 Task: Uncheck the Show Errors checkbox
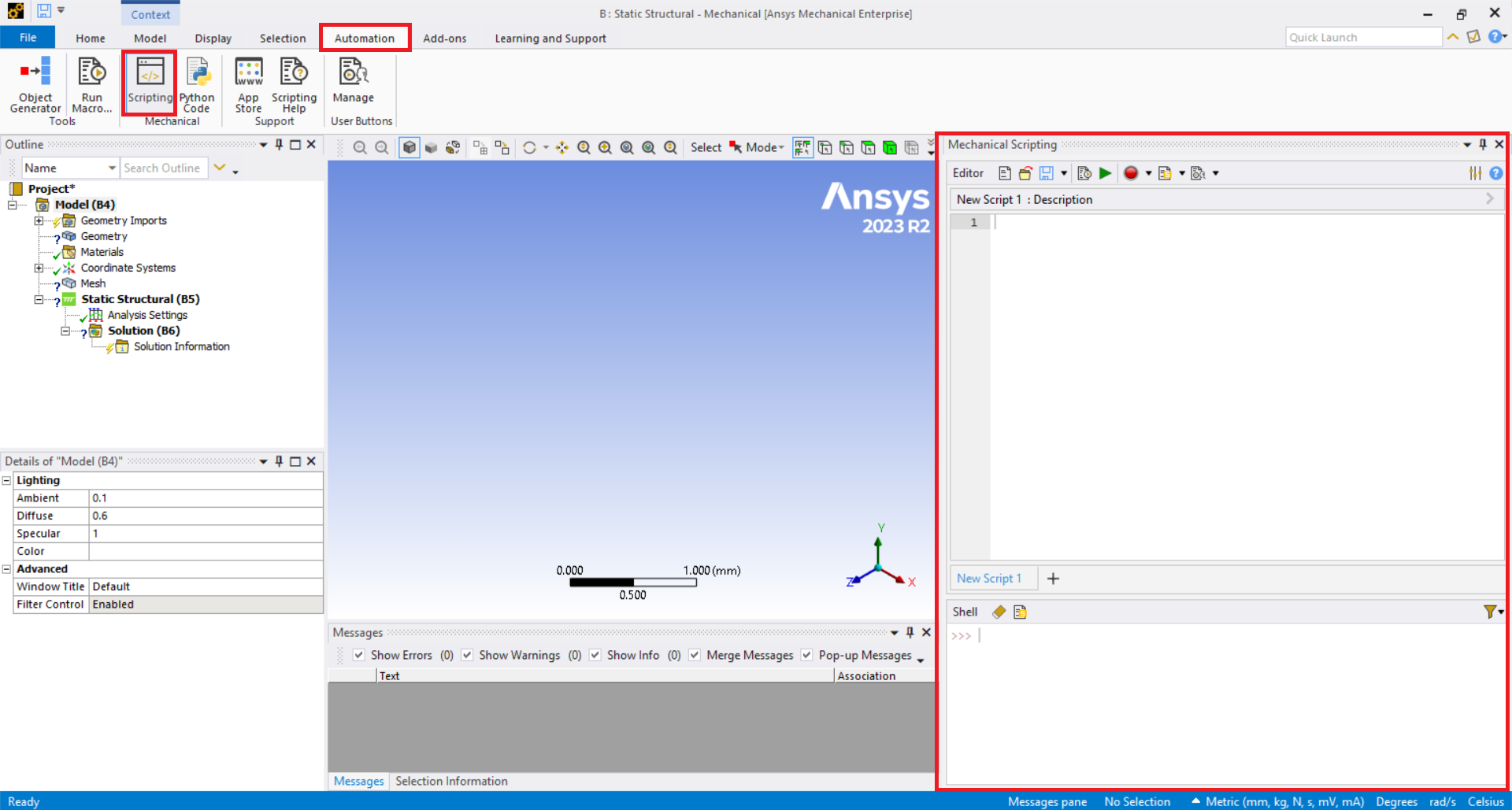tap(359, 655)
